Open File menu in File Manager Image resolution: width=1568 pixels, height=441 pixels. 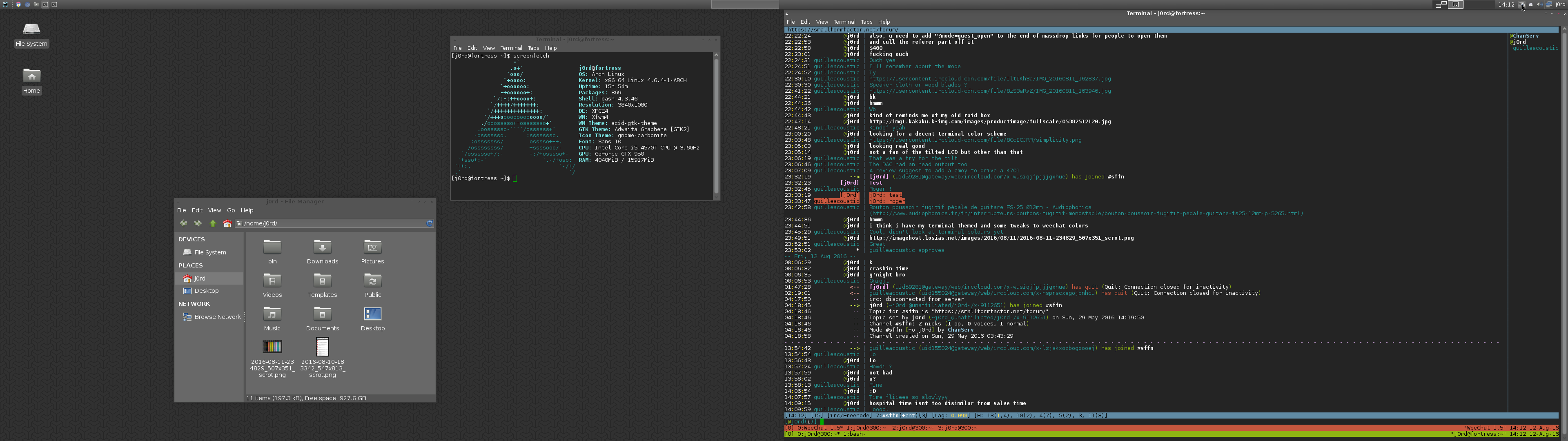pyautogui.click(x=181, y=210)
